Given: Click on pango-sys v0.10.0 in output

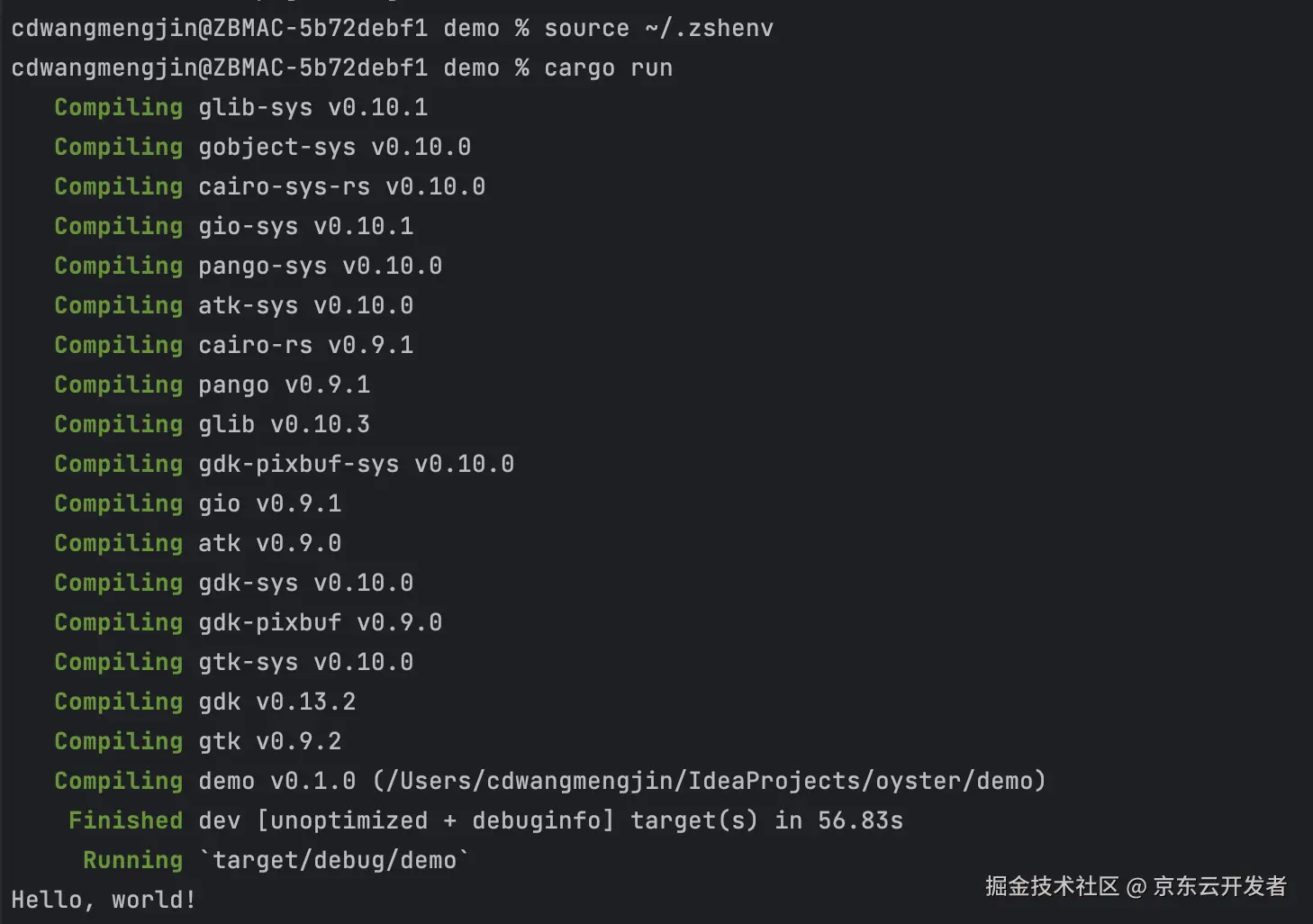Looking at the screenshot, I should tap(320, 266).
